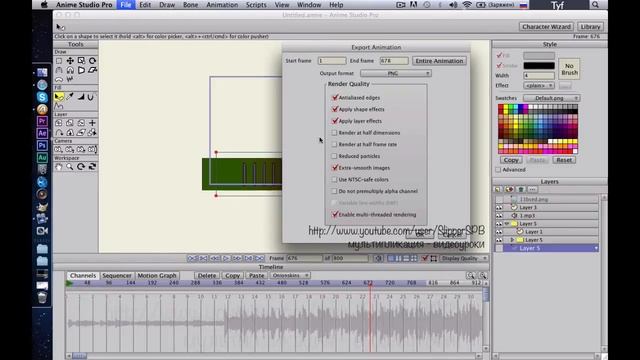Viewport: 640px width, 360px height.
Task: Disable multi-threaded rendering checkbox
Action: [x=335, y=214]
